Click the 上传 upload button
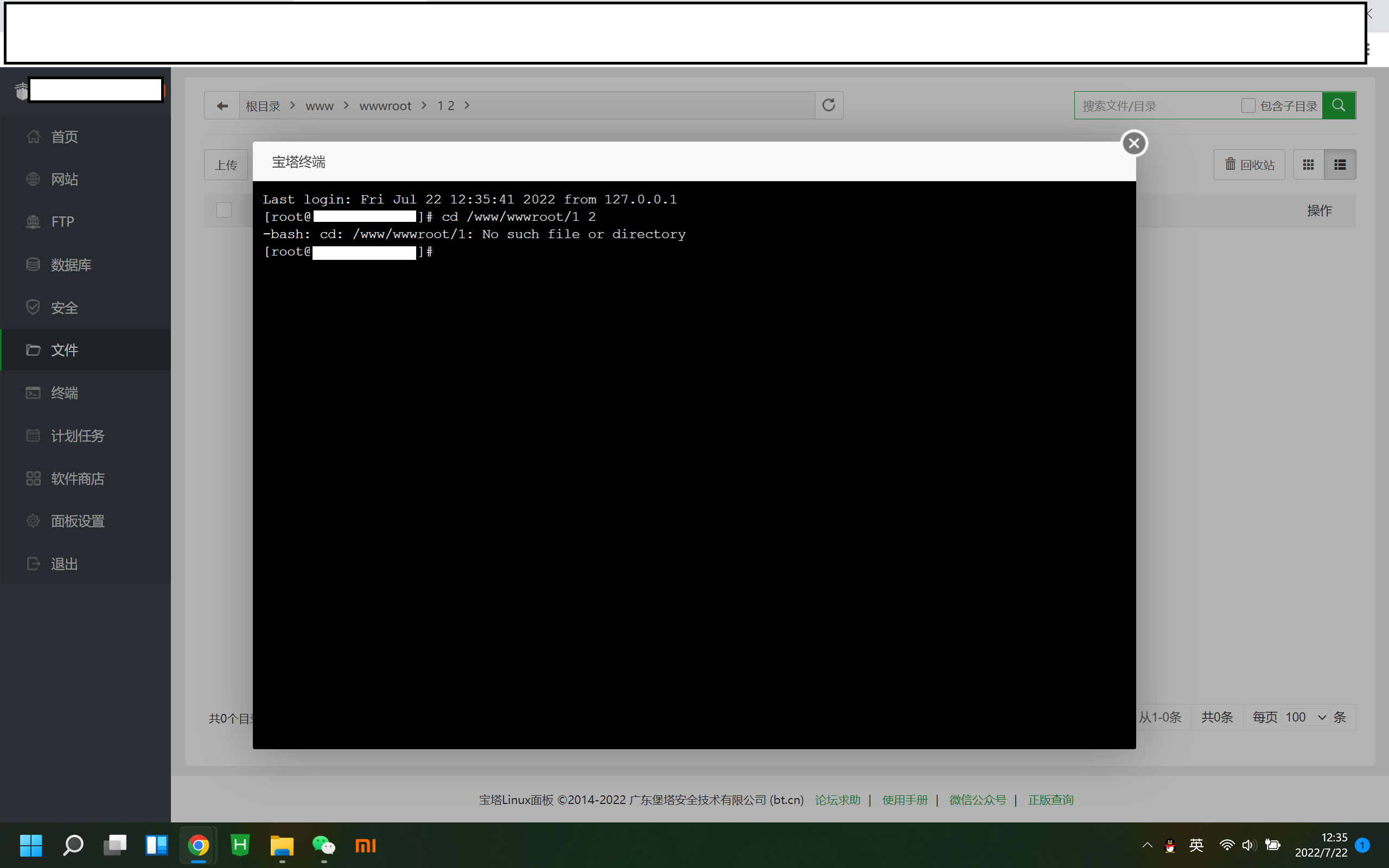1389x868 pixels. click(x=226, y=165)
